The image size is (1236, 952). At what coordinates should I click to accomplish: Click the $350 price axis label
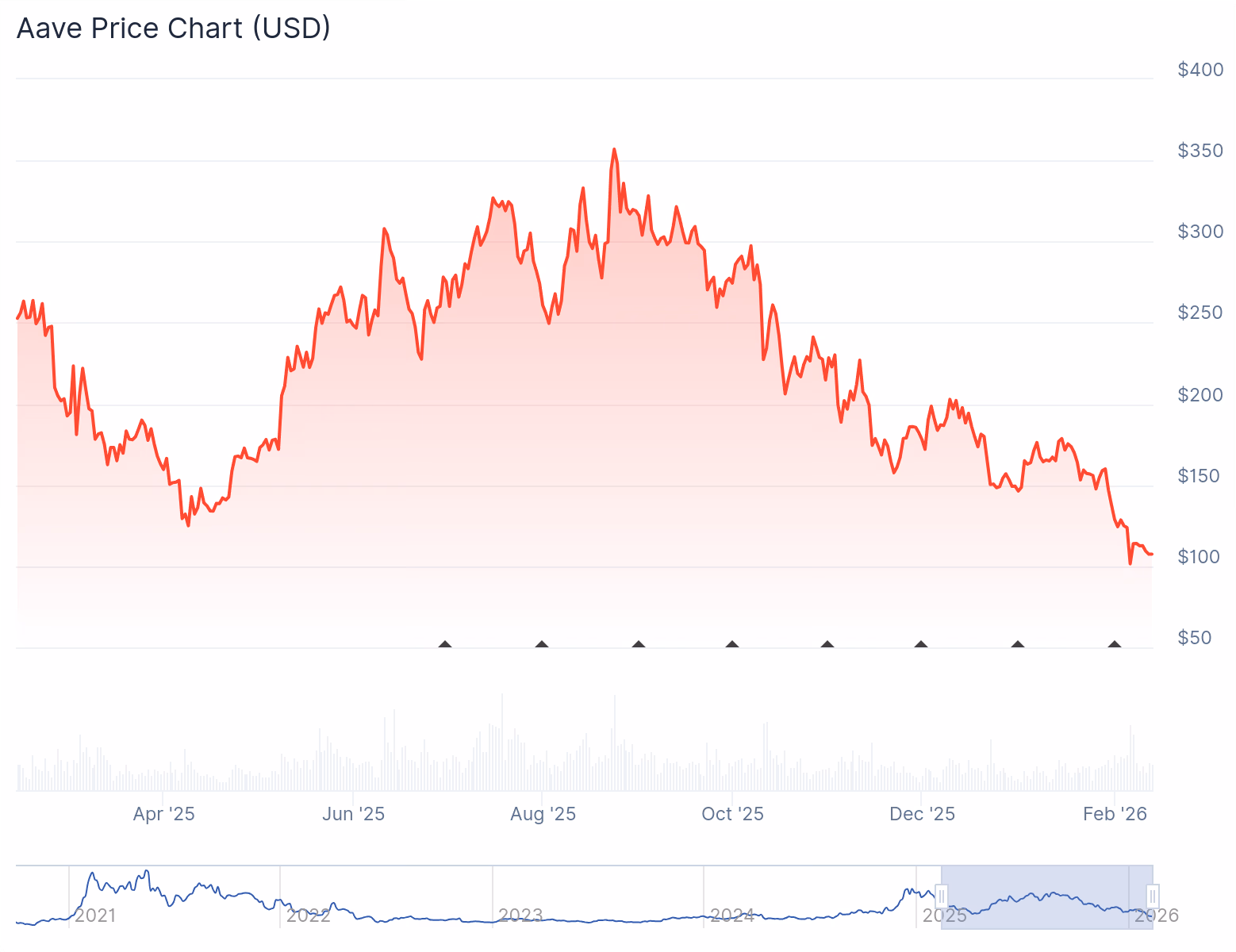[1198, 150]
